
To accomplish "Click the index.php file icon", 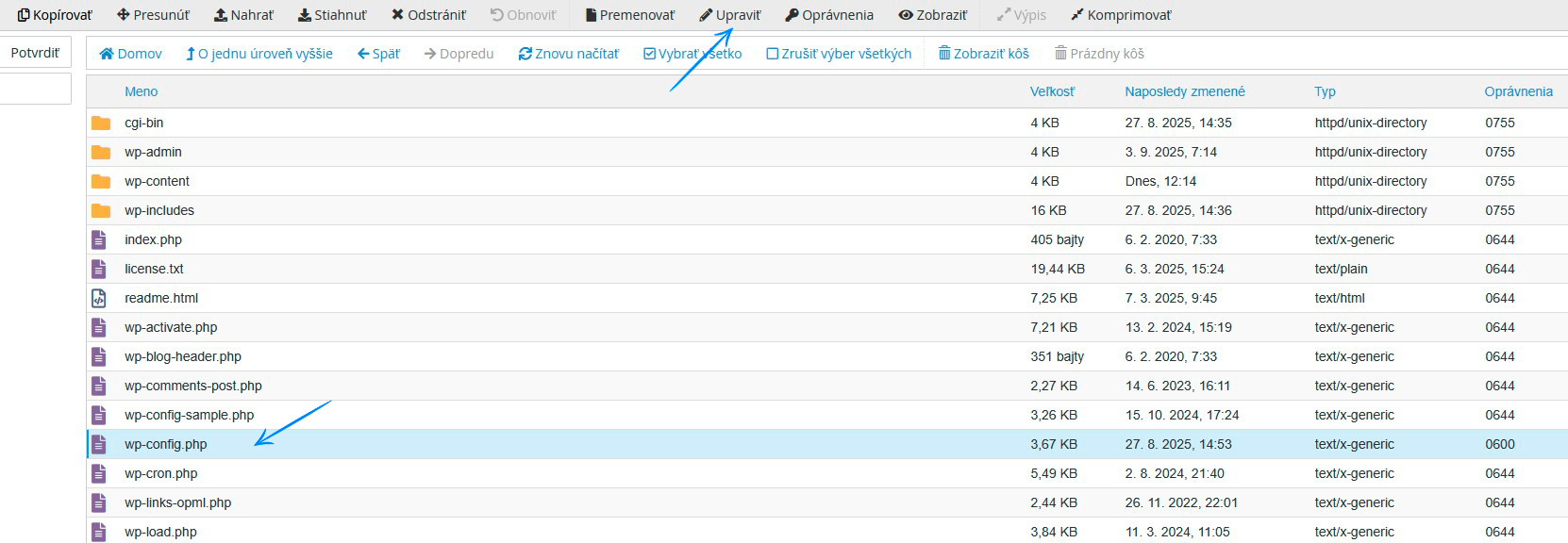I will tap(99, 239).
